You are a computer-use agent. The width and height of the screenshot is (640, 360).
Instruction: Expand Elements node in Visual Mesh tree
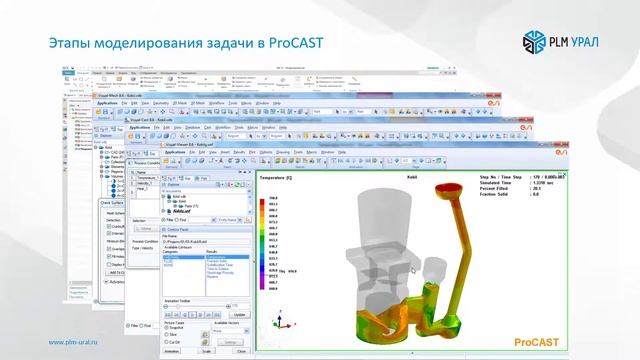[102, 167]
